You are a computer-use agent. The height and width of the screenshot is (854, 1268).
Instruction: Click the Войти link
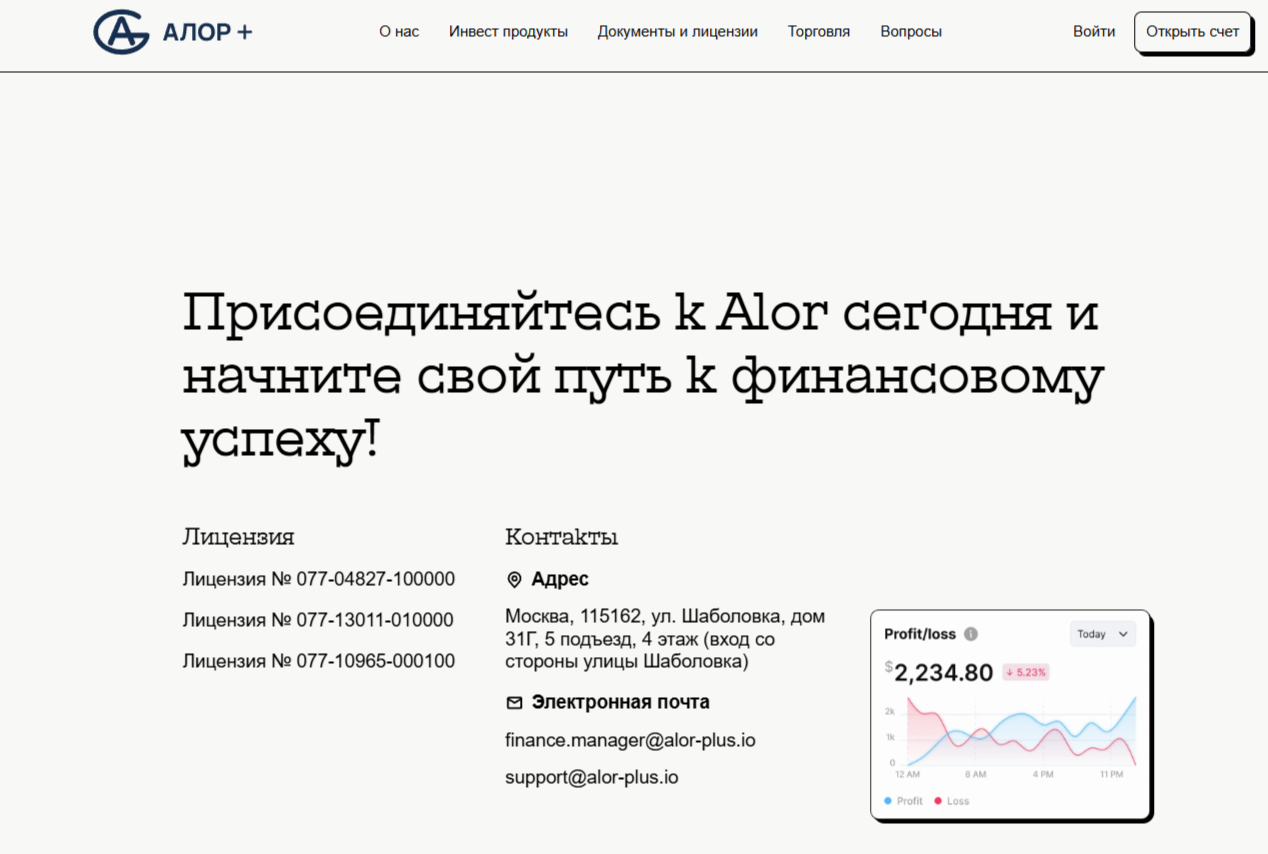tap(1093, 31)
